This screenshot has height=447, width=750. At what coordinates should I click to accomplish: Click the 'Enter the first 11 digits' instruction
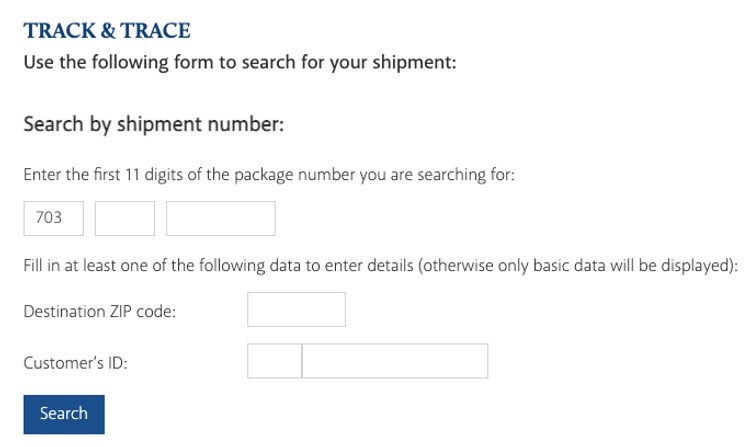(x=268, y=175)
